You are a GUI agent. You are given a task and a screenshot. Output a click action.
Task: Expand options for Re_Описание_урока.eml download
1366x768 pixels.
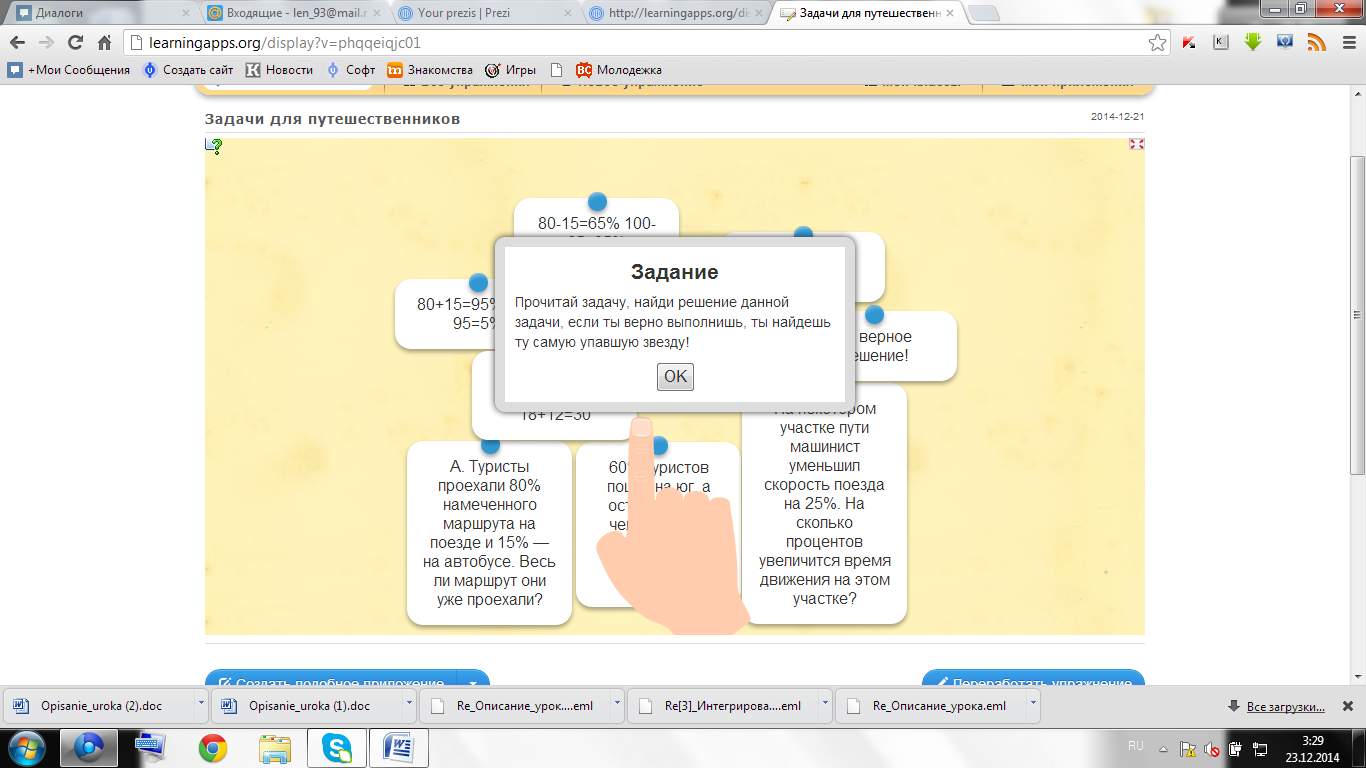click(x=1033, y=705)
